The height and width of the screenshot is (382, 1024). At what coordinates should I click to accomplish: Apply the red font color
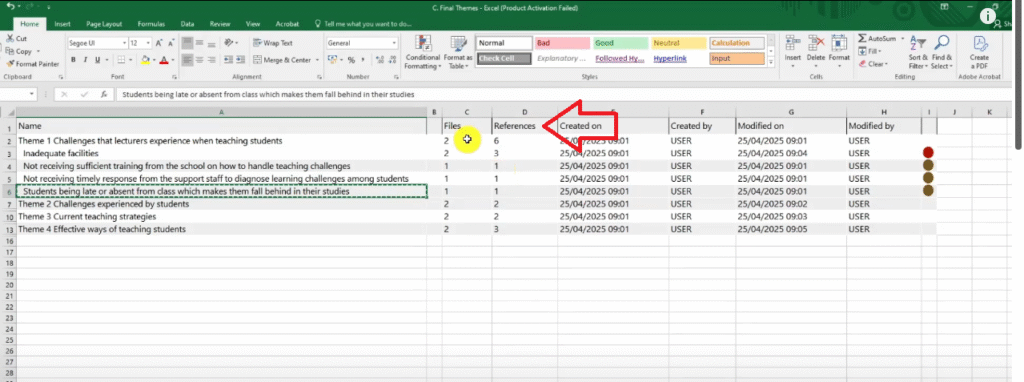point(163,60)
